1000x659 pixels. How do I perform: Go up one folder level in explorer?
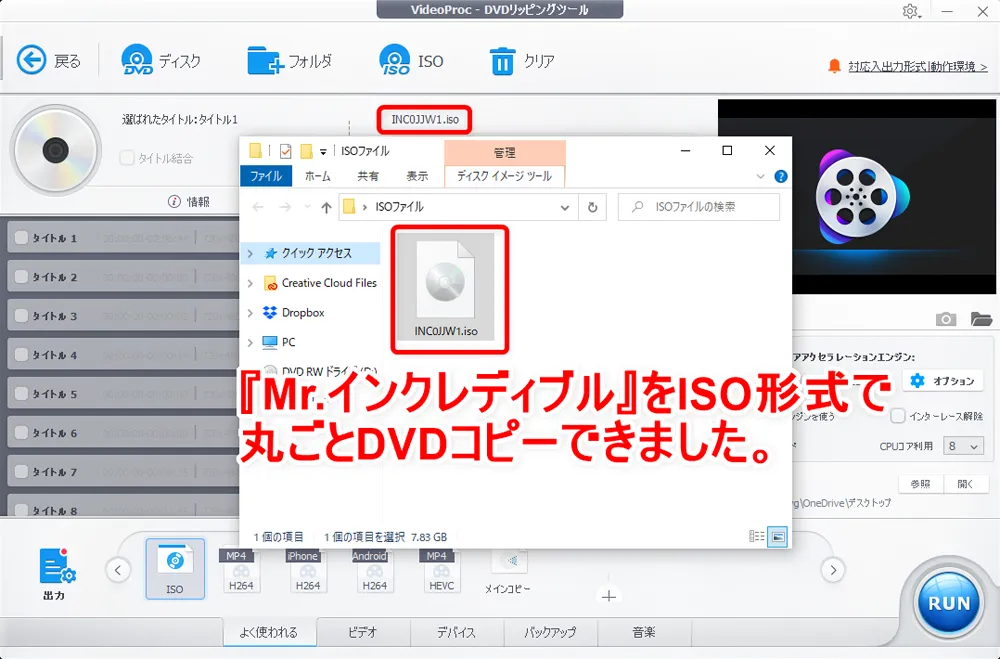click(x=327, y=207)
